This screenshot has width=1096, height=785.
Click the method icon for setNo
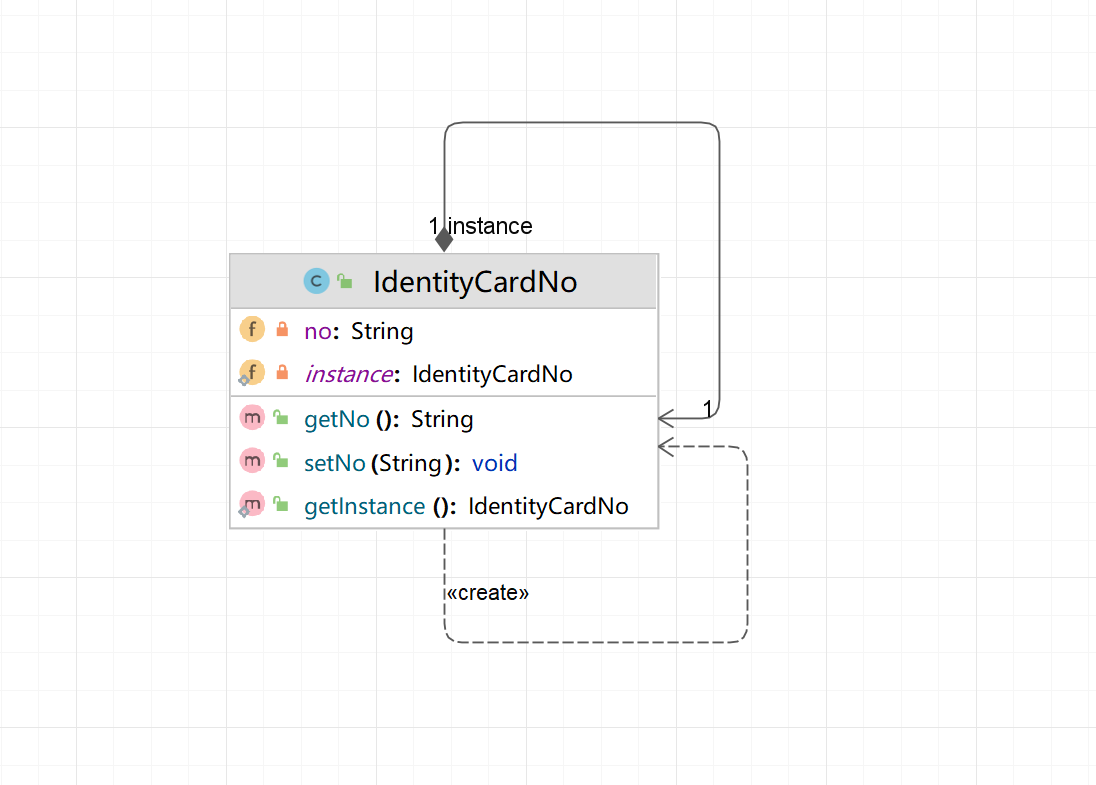252,461
